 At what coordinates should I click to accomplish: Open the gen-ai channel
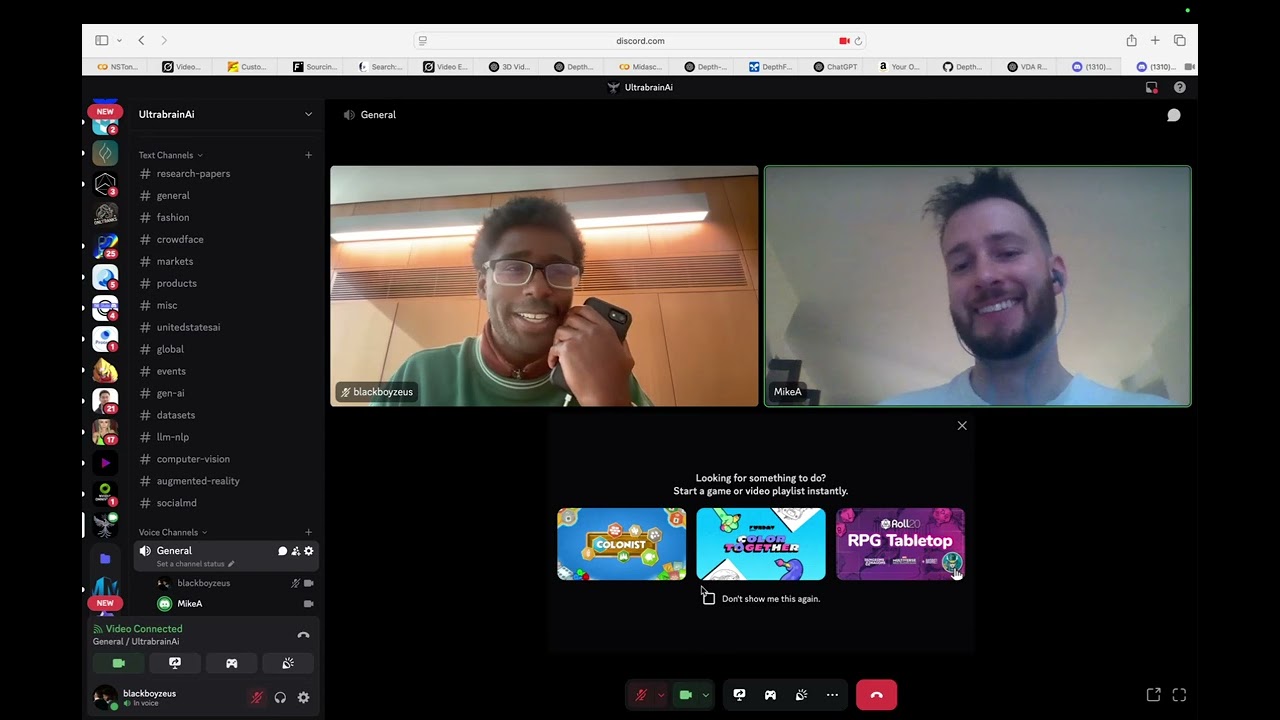click(x=225, y=393)
